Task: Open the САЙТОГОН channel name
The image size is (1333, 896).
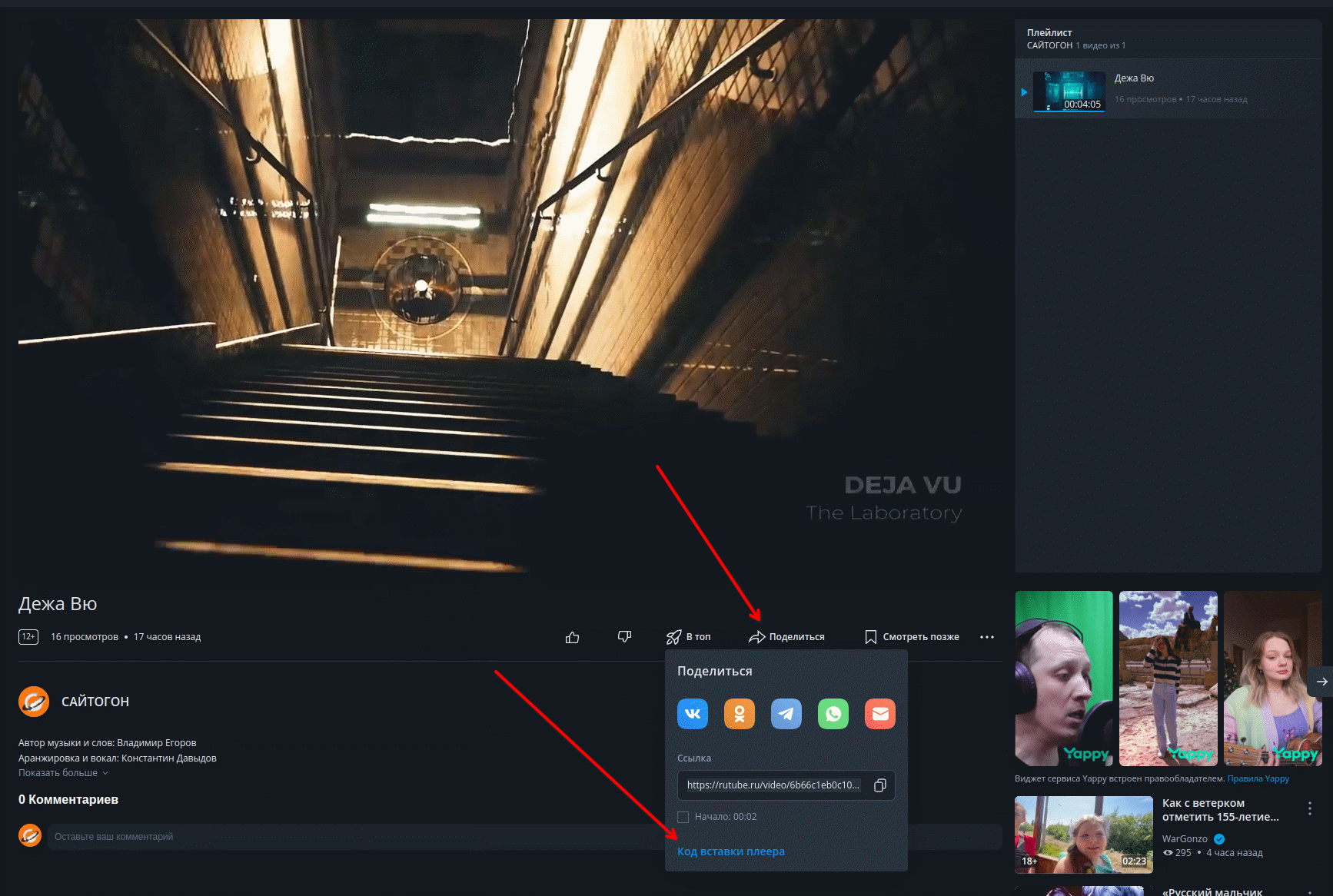Action: (95, 702)
